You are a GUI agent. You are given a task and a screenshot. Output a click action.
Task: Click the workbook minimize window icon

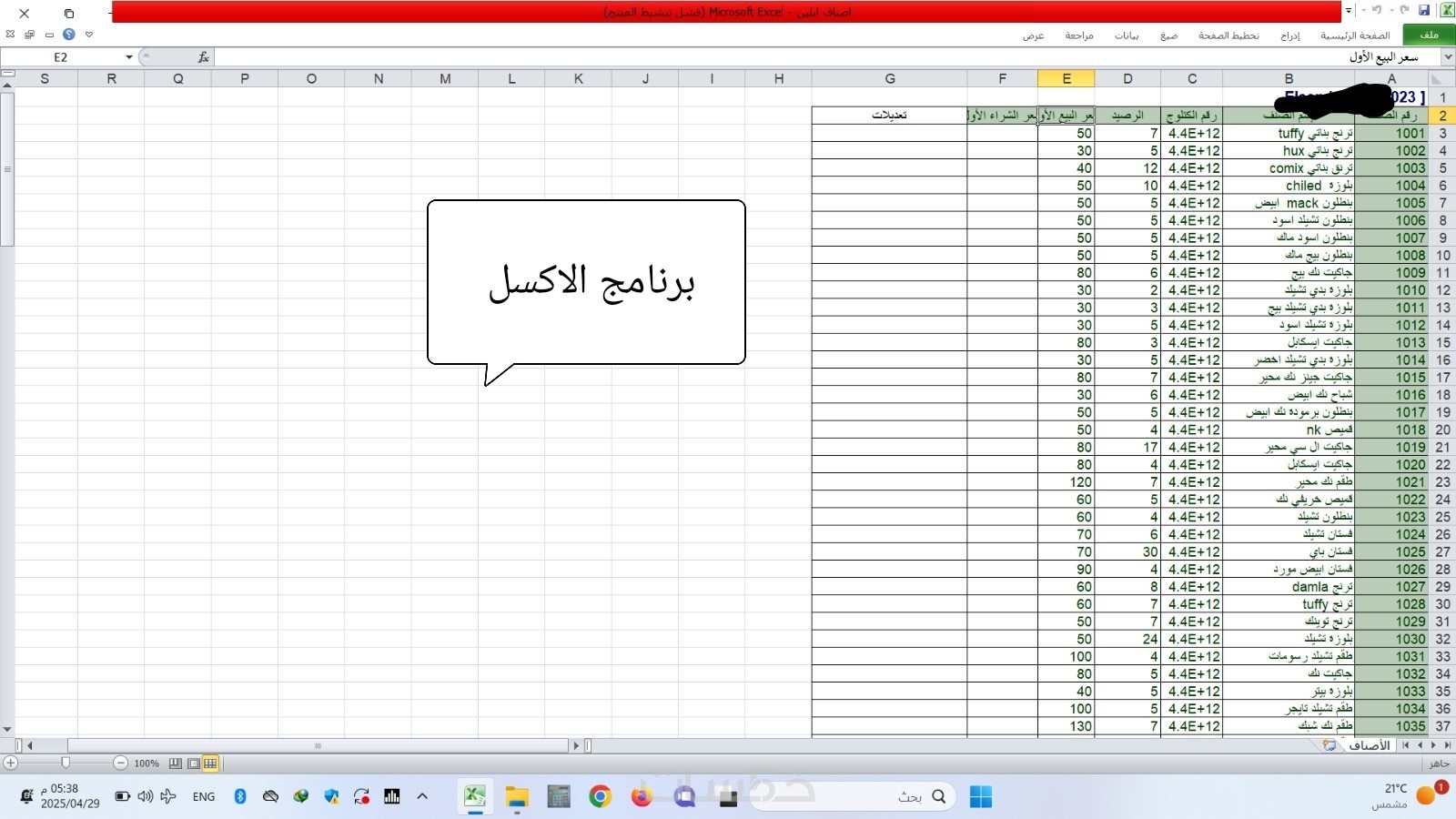pyautogui.click(x=49, y=35)
